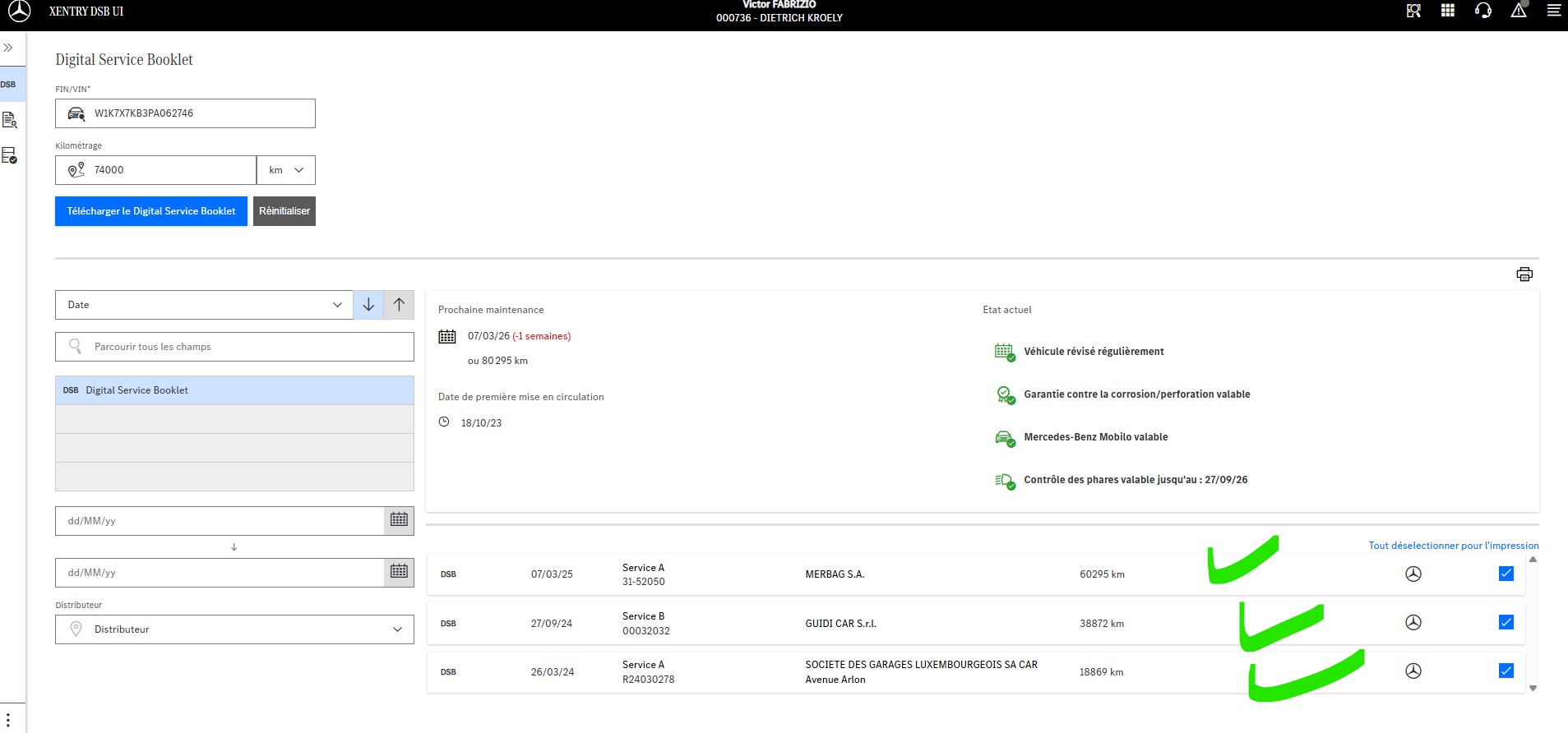Open the Distributeur dropdown
The height and width of the screenshot is (733, 1568).
[x=234, y=629]
